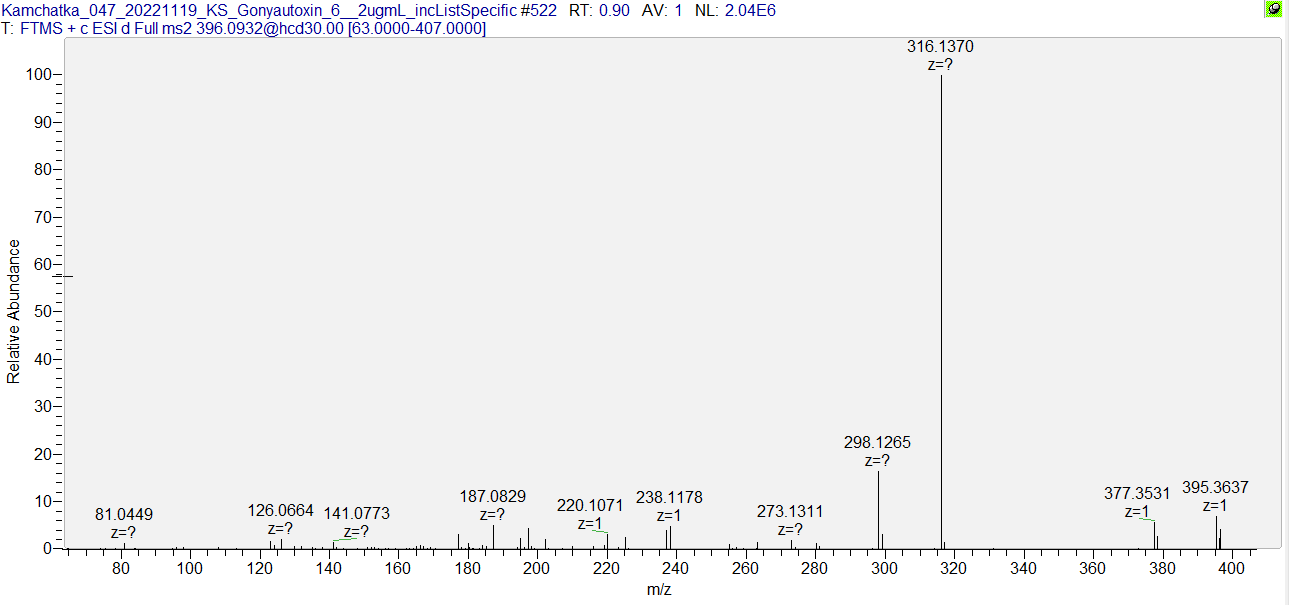Click the 220.1071 peak label
The width and height of the screenshot is (1289, 605).
pos(590,505)
